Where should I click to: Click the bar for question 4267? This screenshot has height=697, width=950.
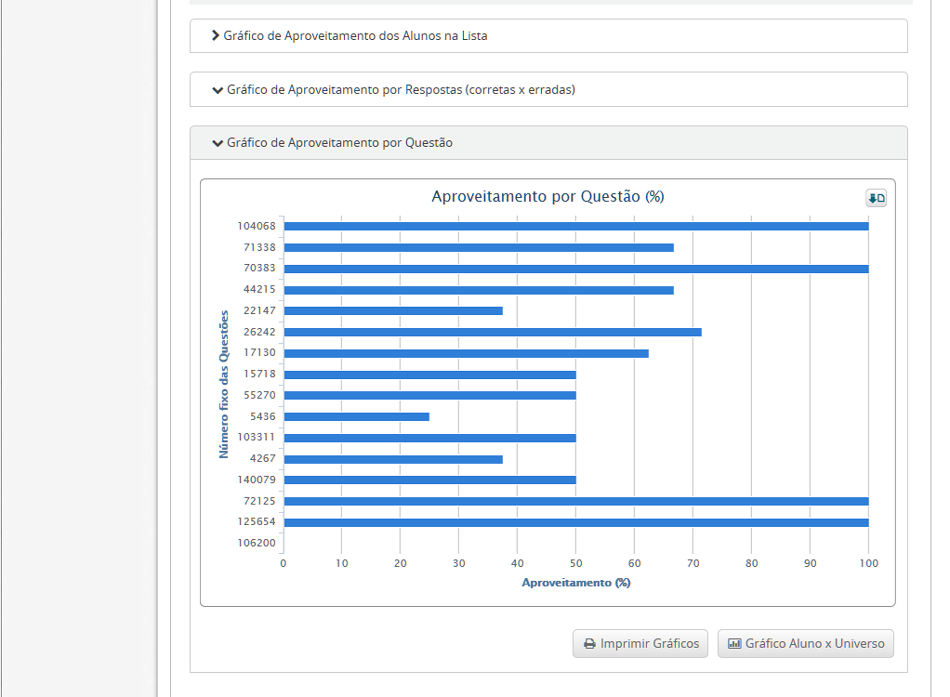393,459
